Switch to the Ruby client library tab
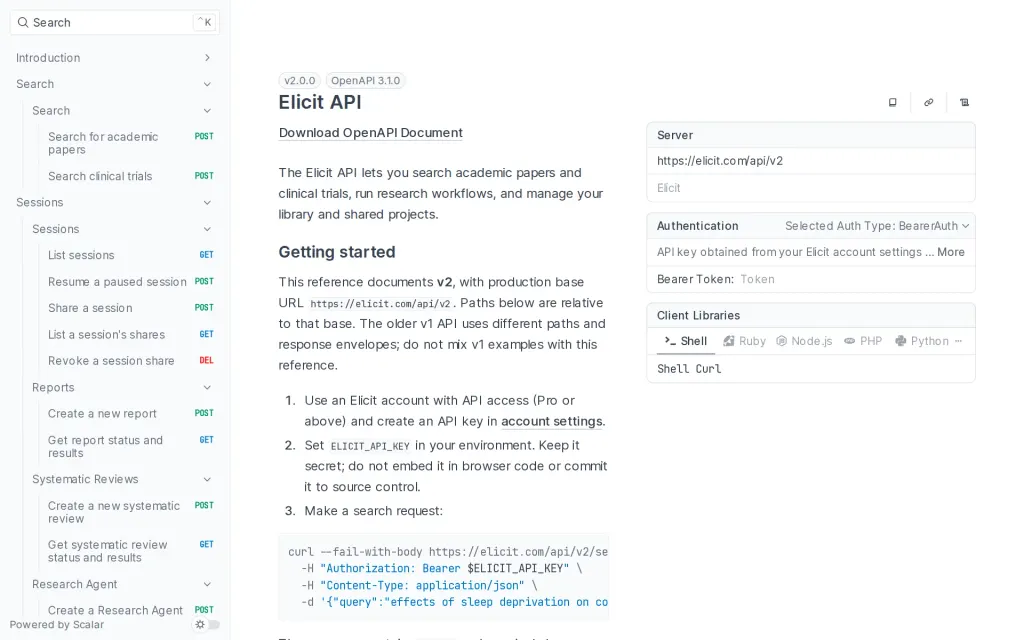 pos(744,341)
